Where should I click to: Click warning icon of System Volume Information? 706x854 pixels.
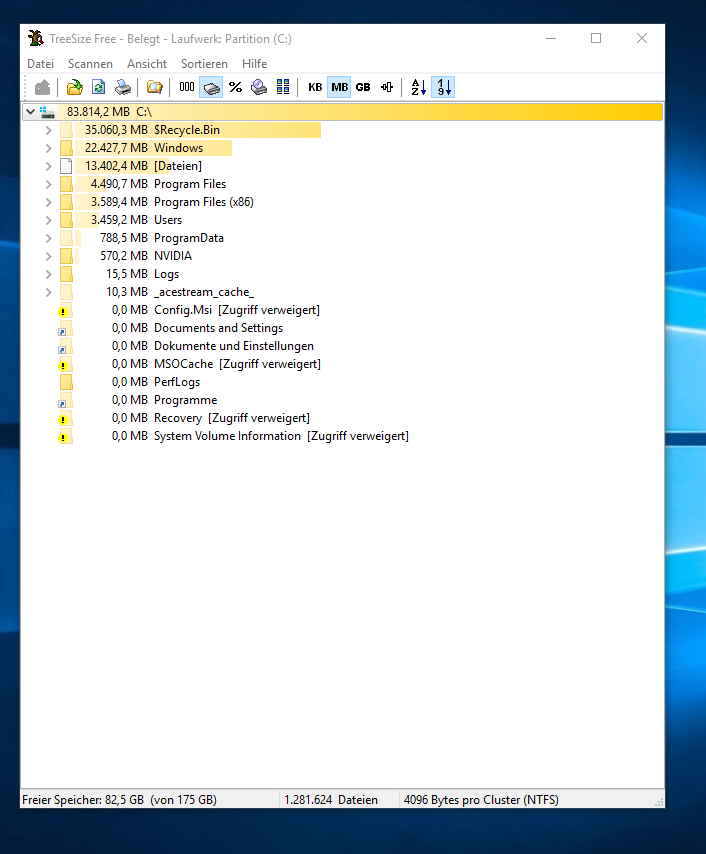[65, 436]
